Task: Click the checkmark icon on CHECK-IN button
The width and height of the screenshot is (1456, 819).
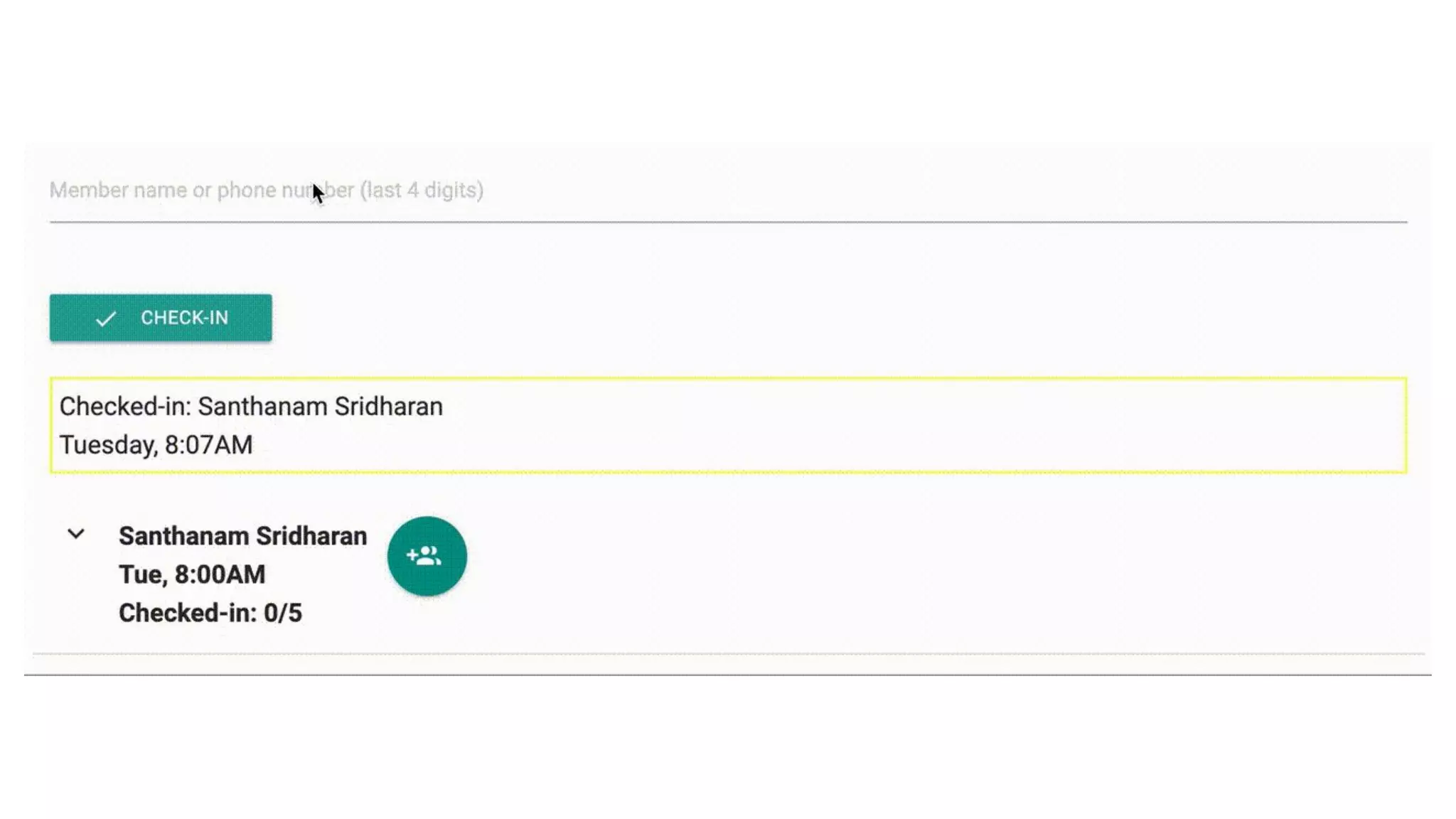Action: click(x=105, y=318)
